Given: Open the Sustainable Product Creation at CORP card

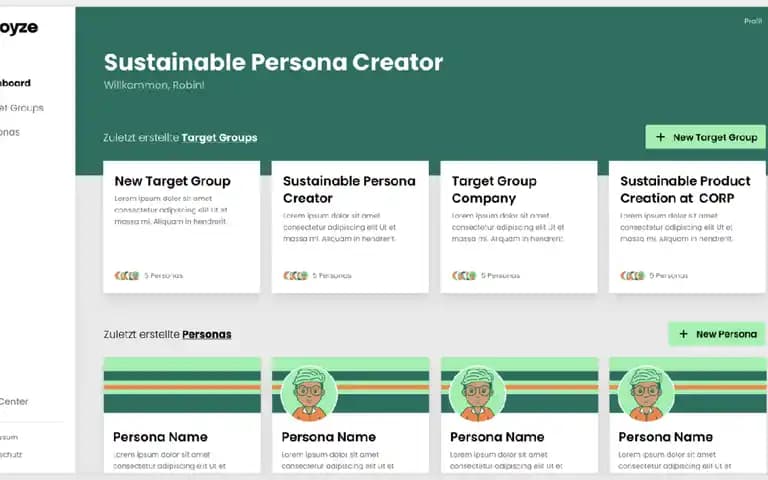Looking at the screenshot, I should coord(687,227).
